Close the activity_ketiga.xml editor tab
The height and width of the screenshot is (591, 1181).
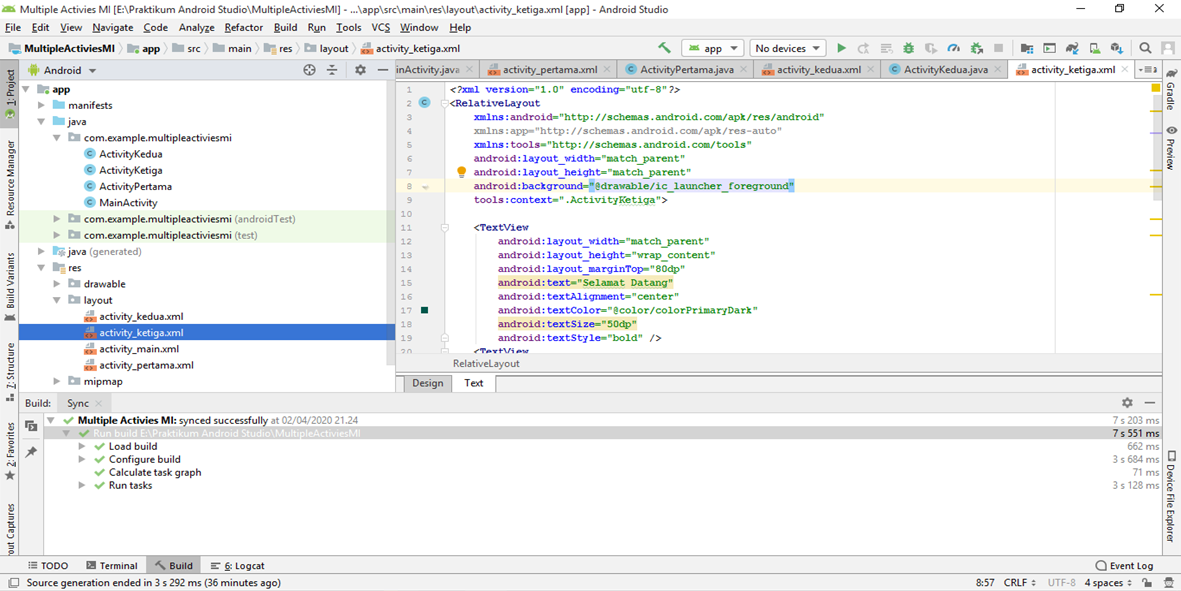1125,69
